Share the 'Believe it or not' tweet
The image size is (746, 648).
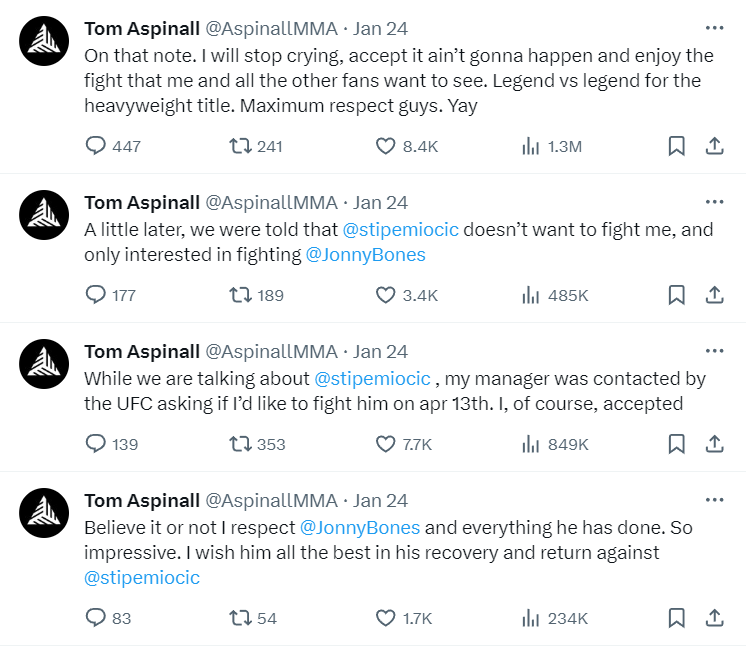[x=714, y=618]
